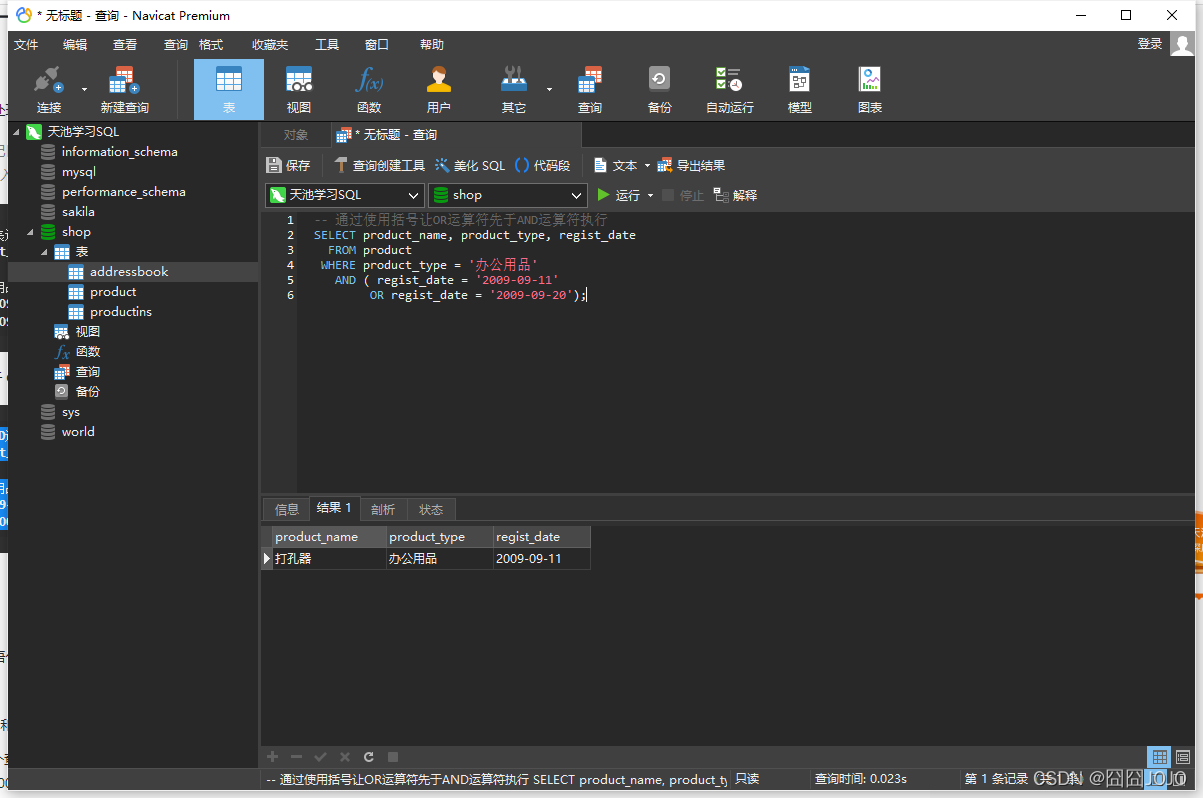Click the regist_date column header
The height and width of the screenshot is (798, 1203).
[542, 537]
